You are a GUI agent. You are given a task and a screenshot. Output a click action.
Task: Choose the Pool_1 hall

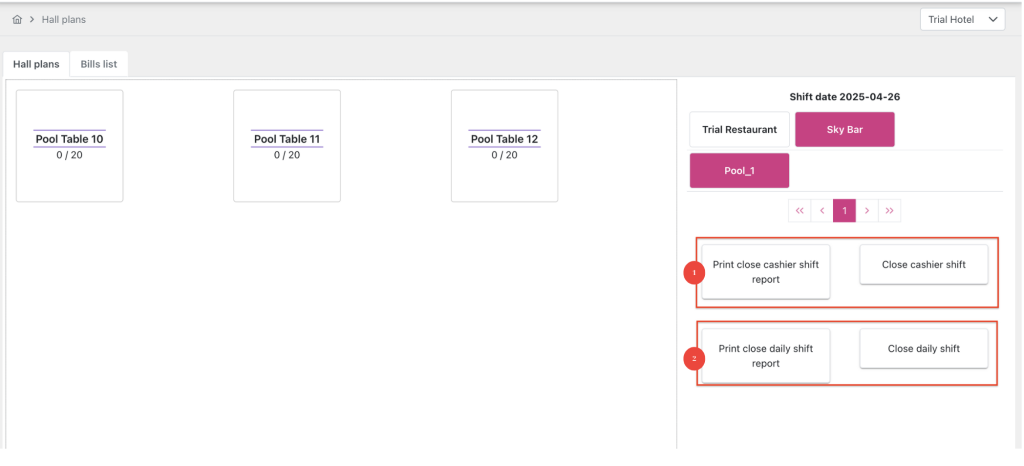coord(739,171)
